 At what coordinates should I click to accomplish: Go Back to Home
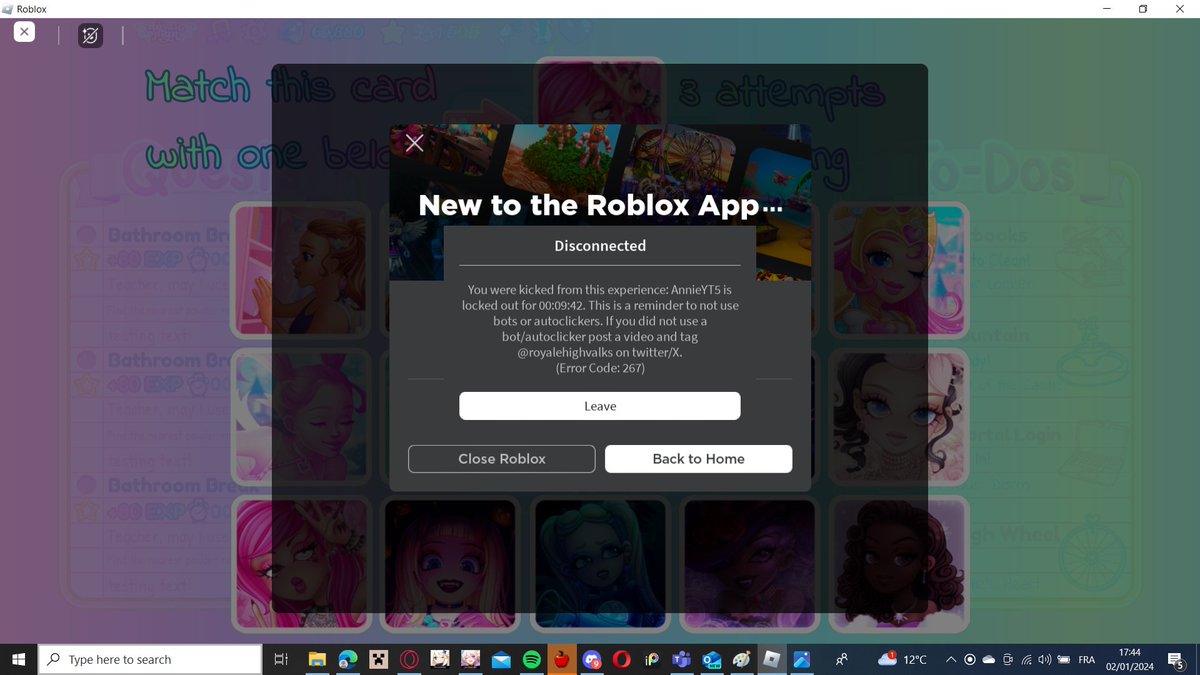pyautogui.click(x=699, y=459)
